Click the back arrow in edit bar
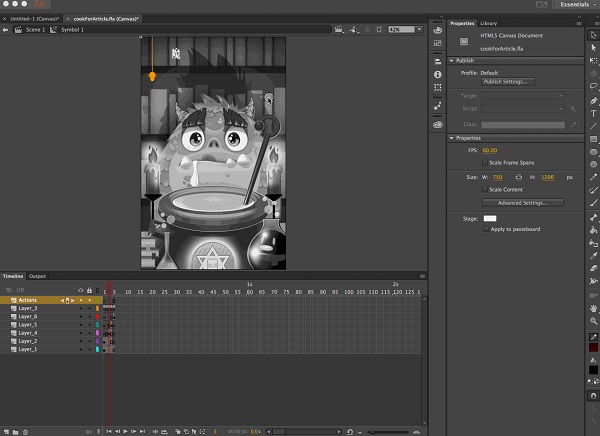The width and height of the screenshot is (600, 436). [6, 30]
